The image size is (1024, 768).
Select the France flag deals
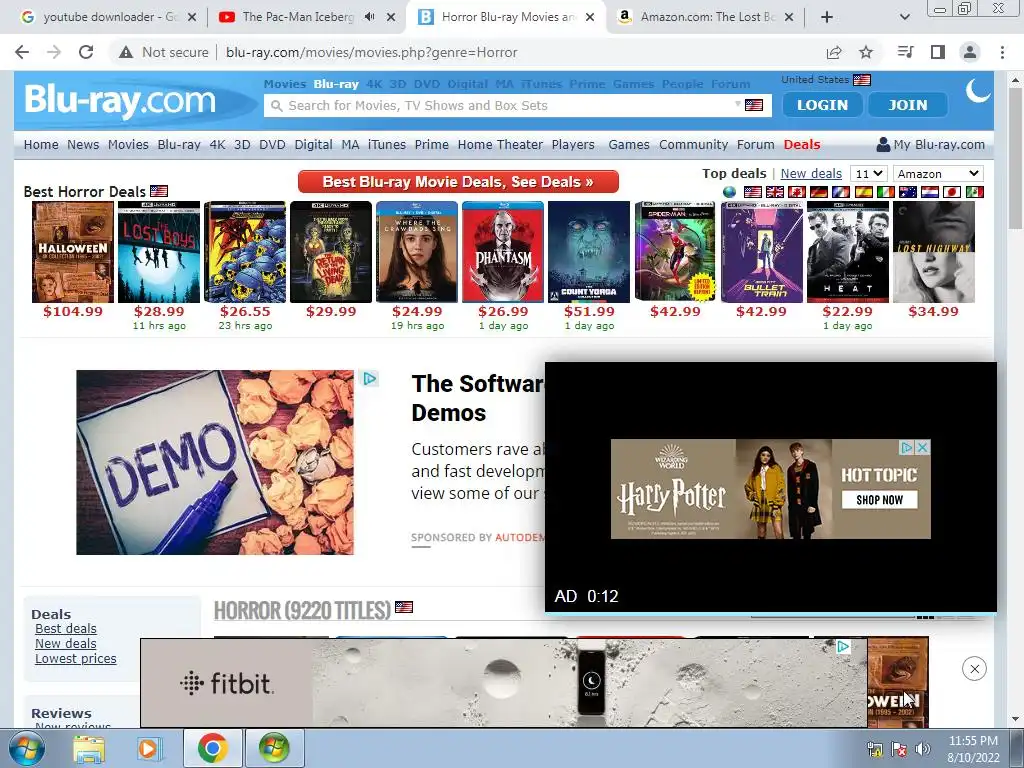[841, 192]
